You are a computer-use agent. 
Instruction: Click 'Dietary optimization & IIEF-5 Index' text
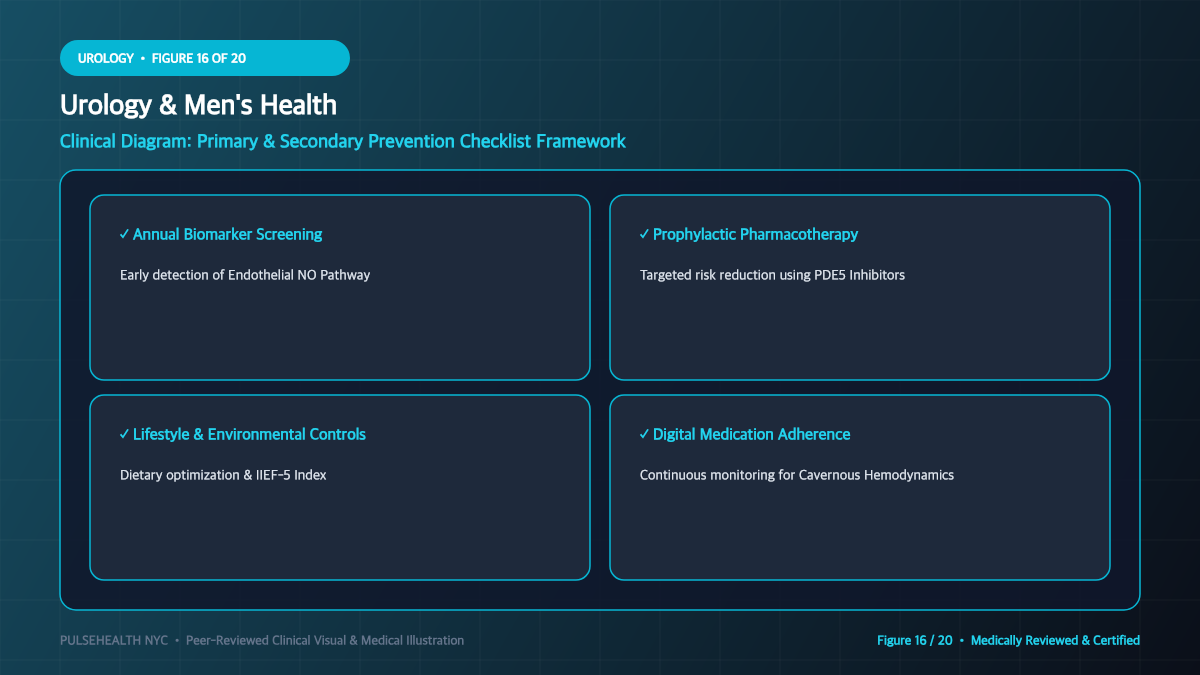tap(223, 475)
